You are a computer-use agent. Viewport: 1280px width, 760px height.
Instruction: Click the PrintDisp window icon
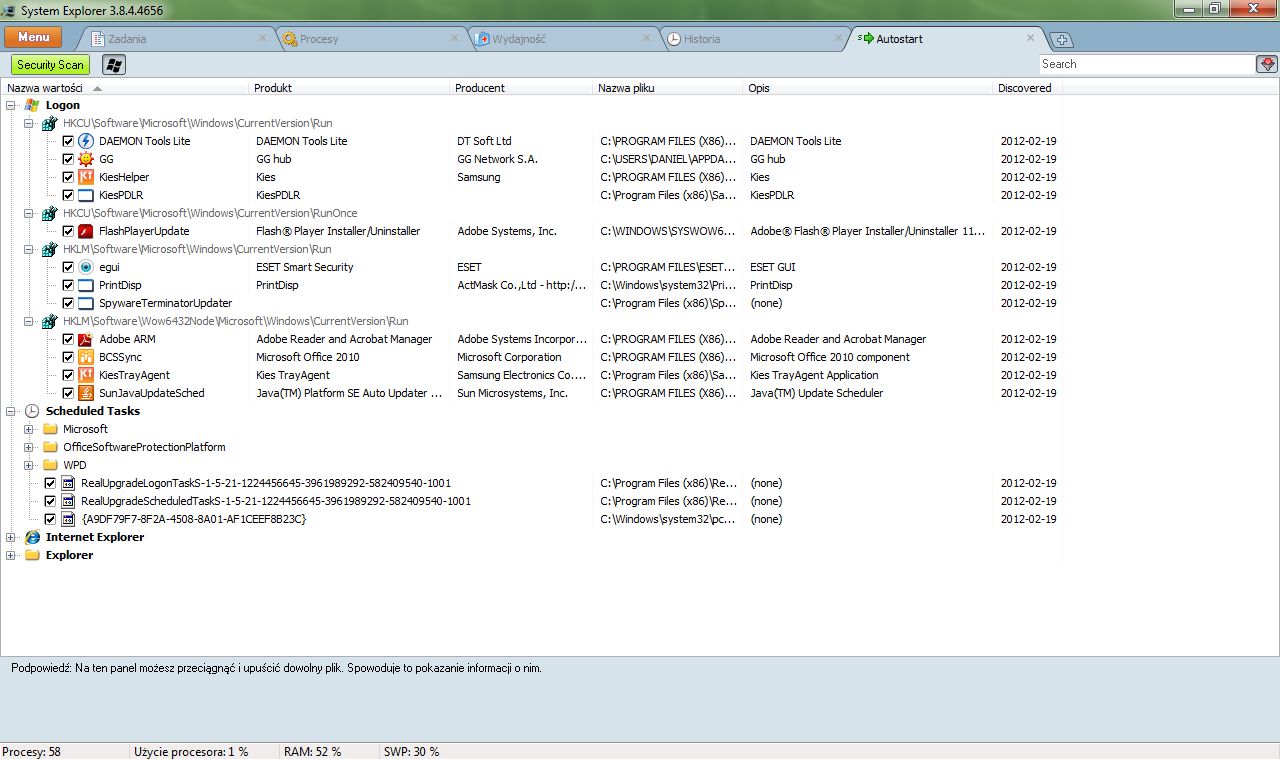tap(85, 285)
